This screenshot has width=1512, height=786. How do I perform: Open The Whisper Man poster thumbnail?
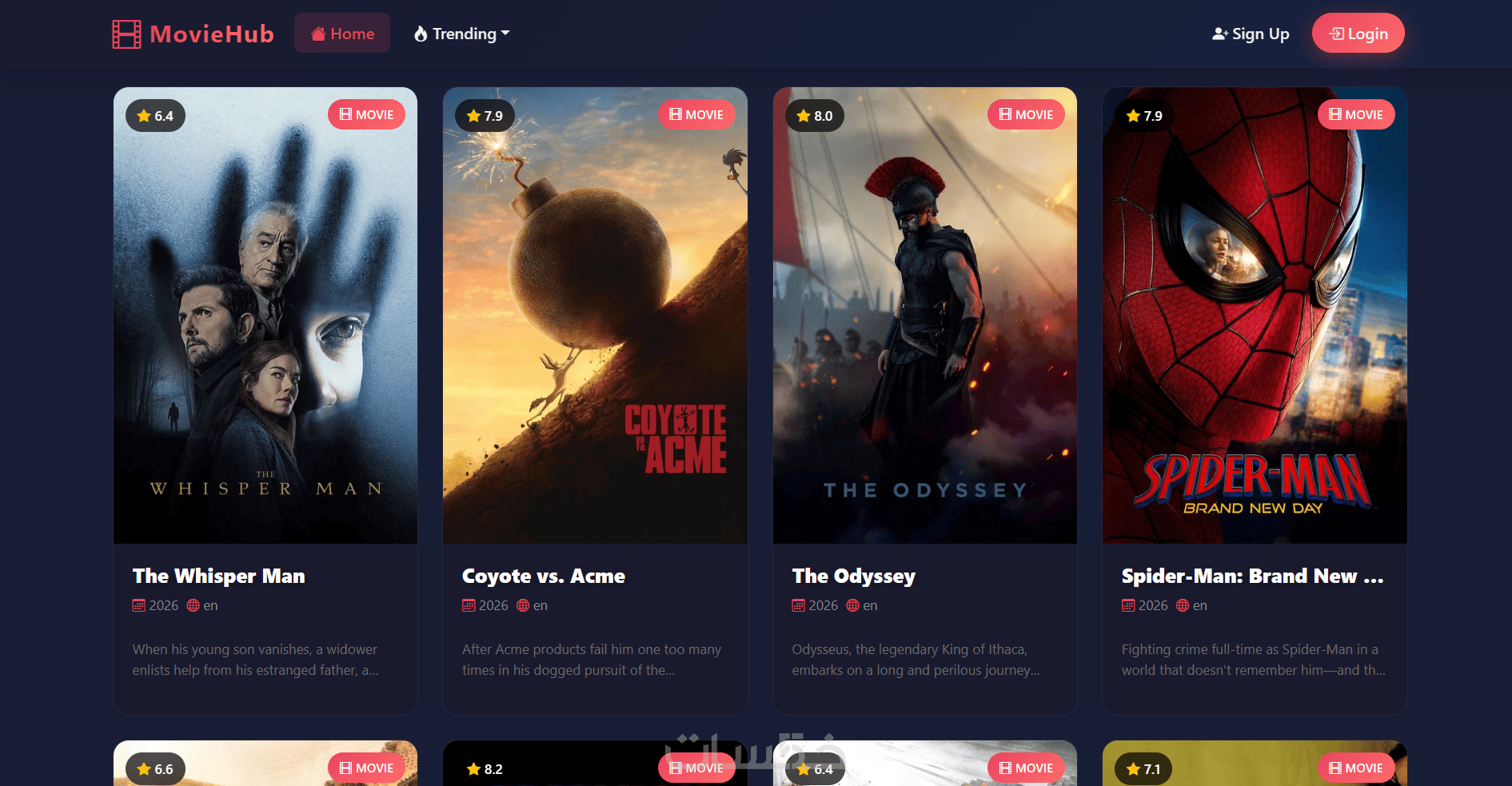[265, 316]
